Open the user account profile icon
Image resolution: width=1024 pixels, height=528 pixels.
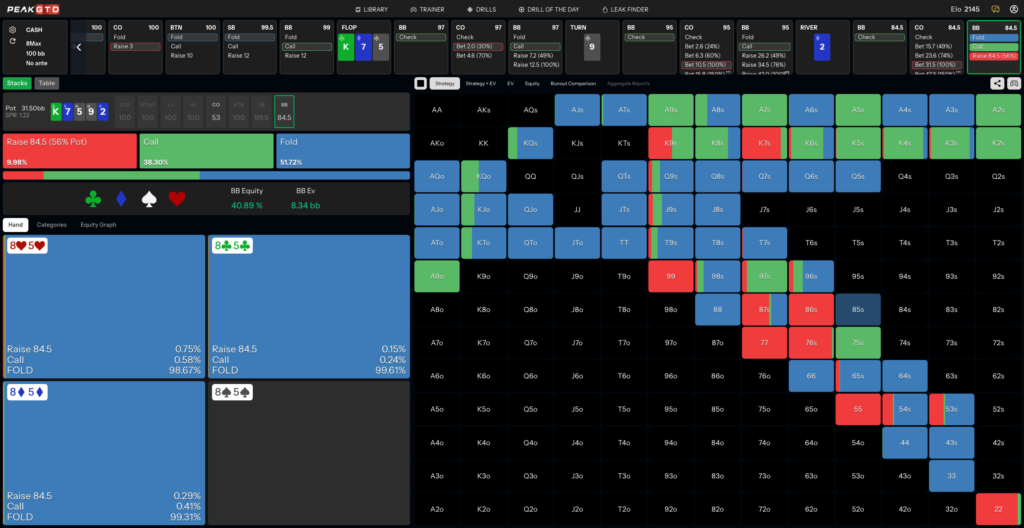pos(1014,9)
